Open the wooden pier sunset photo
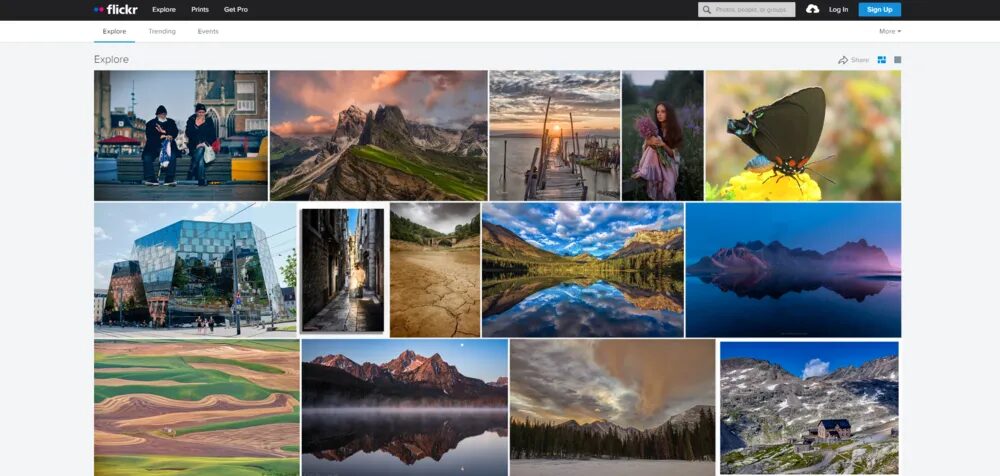1000x476 pixels. click(554, 135)
